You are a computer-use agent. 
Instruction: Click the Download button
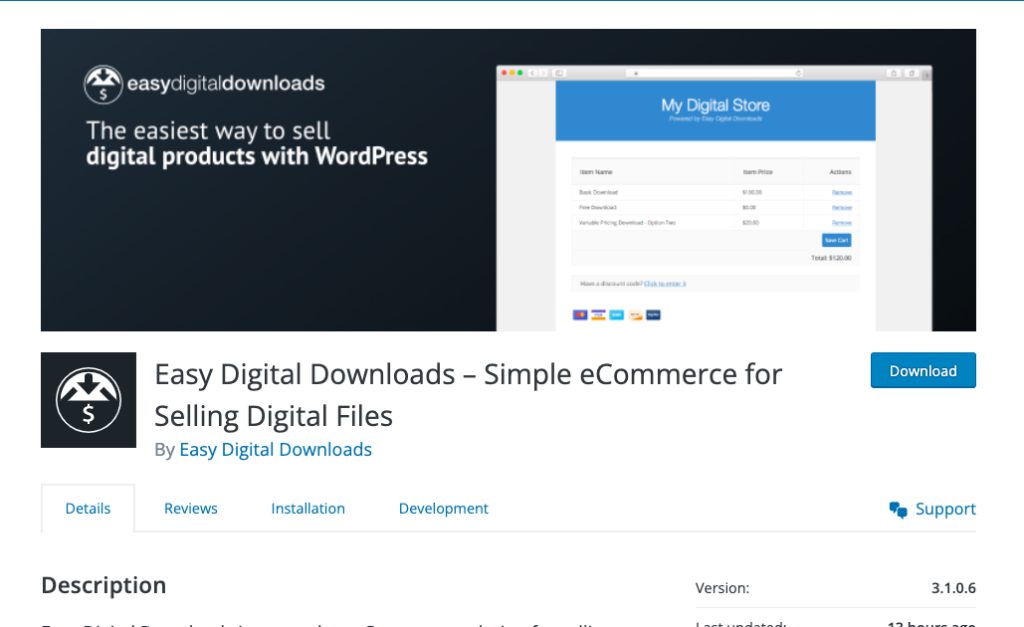click(923, 370)
